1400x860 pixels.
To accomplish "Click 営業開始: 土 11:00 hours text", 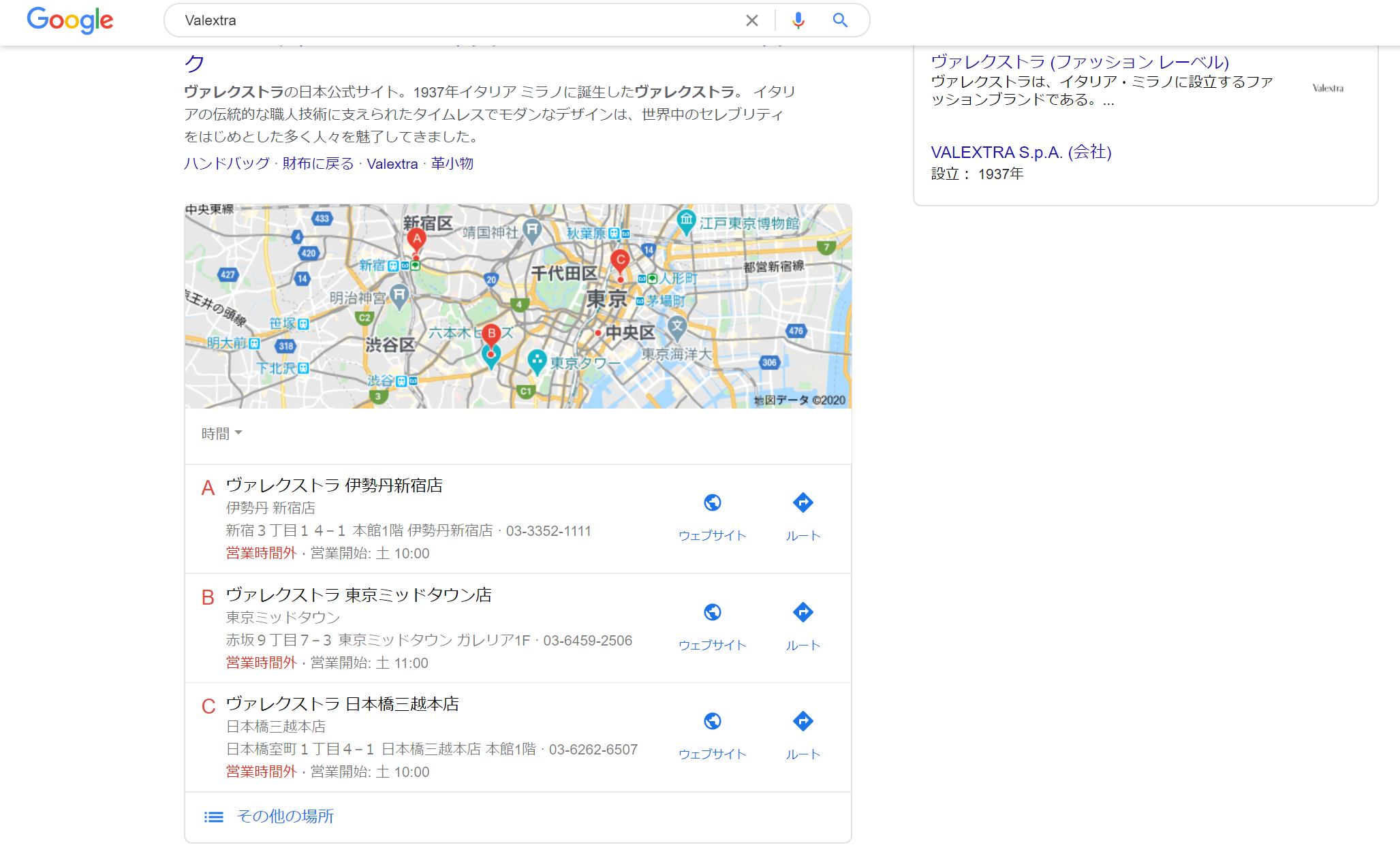I will pyautogui.click(x=369, y=663).
